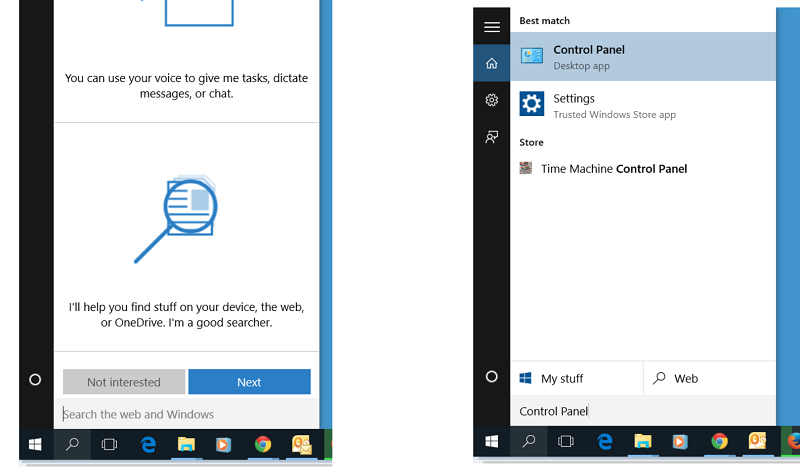Click the Feedback icon in Cortana sidebar
The height and width of the screenshot is (472, 800).
click(x=491, y=137)
